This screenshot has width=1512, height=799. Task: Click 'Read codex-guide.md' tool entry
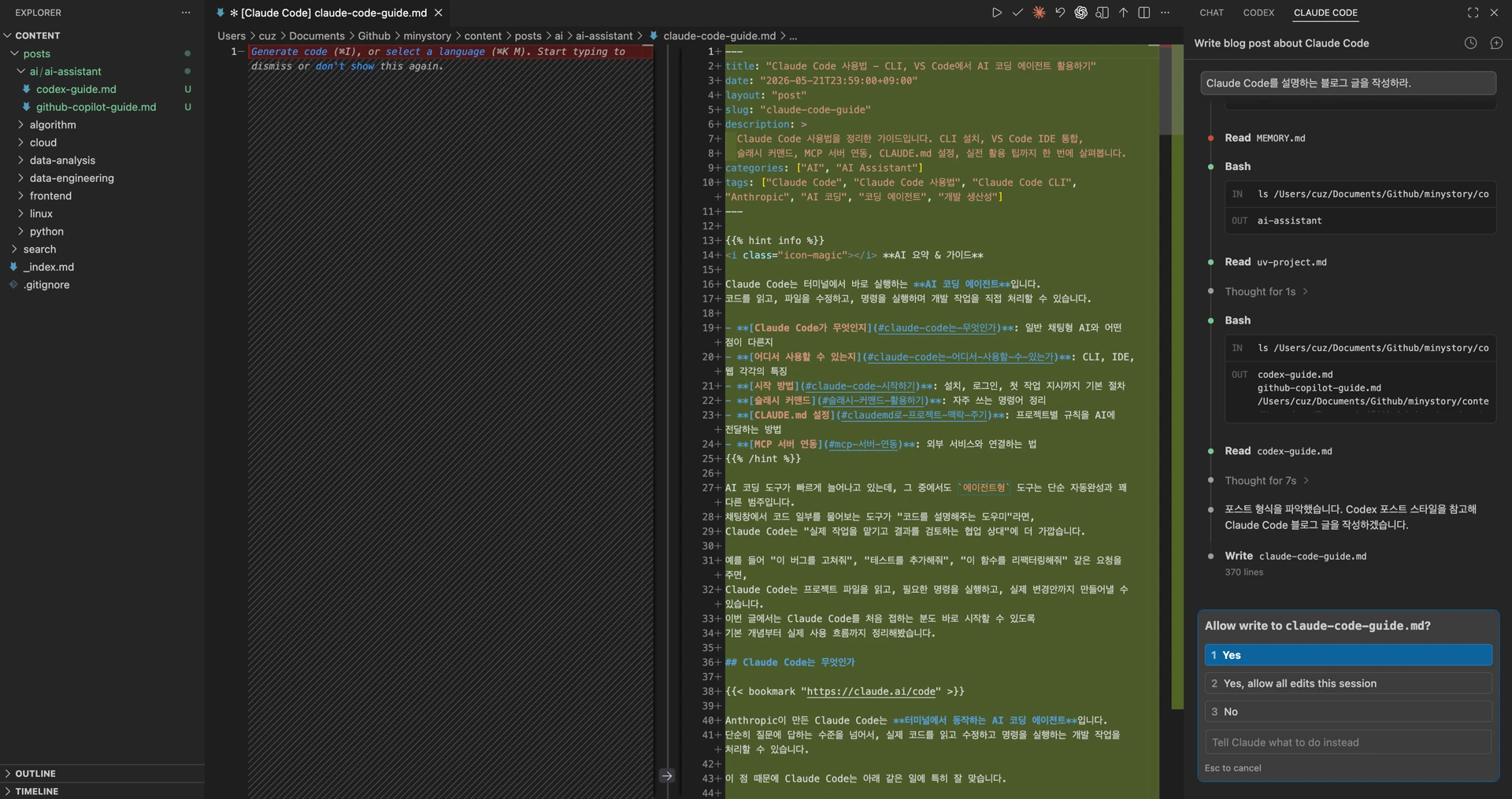1278,451
